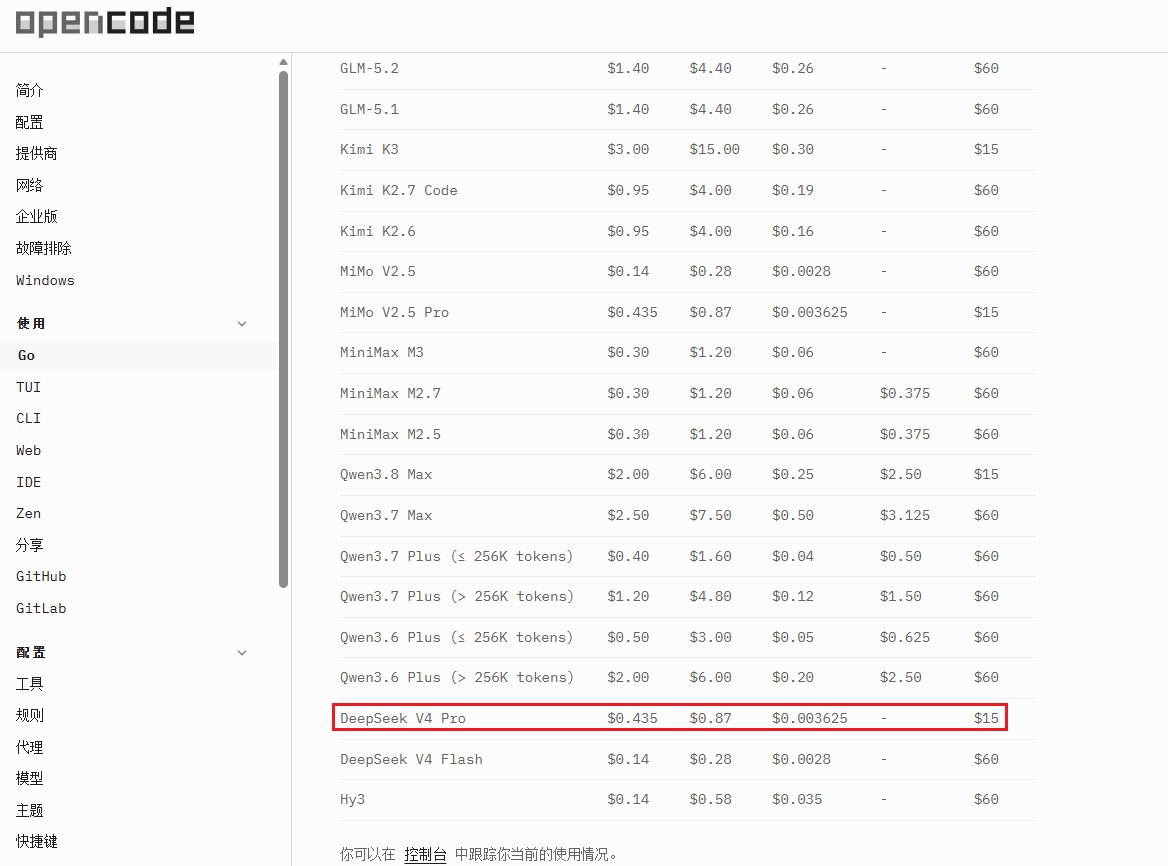Click the sidebar scrollbar thumb

click(x=283, y=329)
